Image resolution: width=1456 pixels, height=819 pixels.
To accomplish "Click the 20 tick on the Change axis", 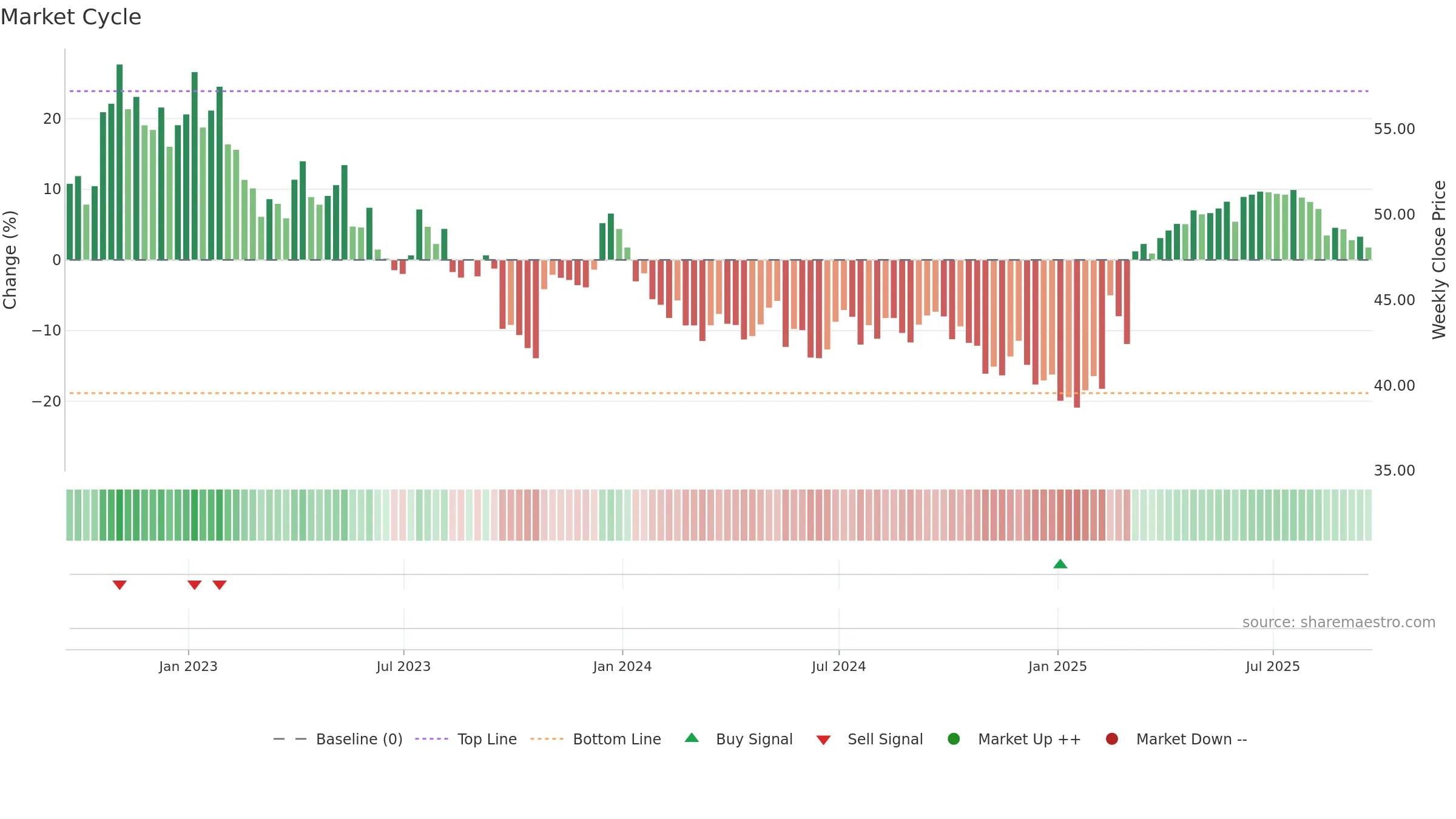I will 52,119.
